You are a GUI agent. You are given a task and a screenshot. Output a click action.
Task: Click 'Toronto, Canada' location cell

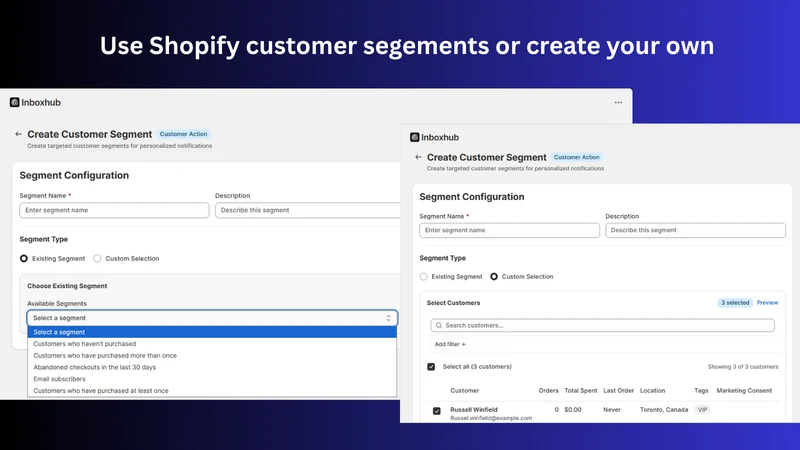click(x=664, y=410)
